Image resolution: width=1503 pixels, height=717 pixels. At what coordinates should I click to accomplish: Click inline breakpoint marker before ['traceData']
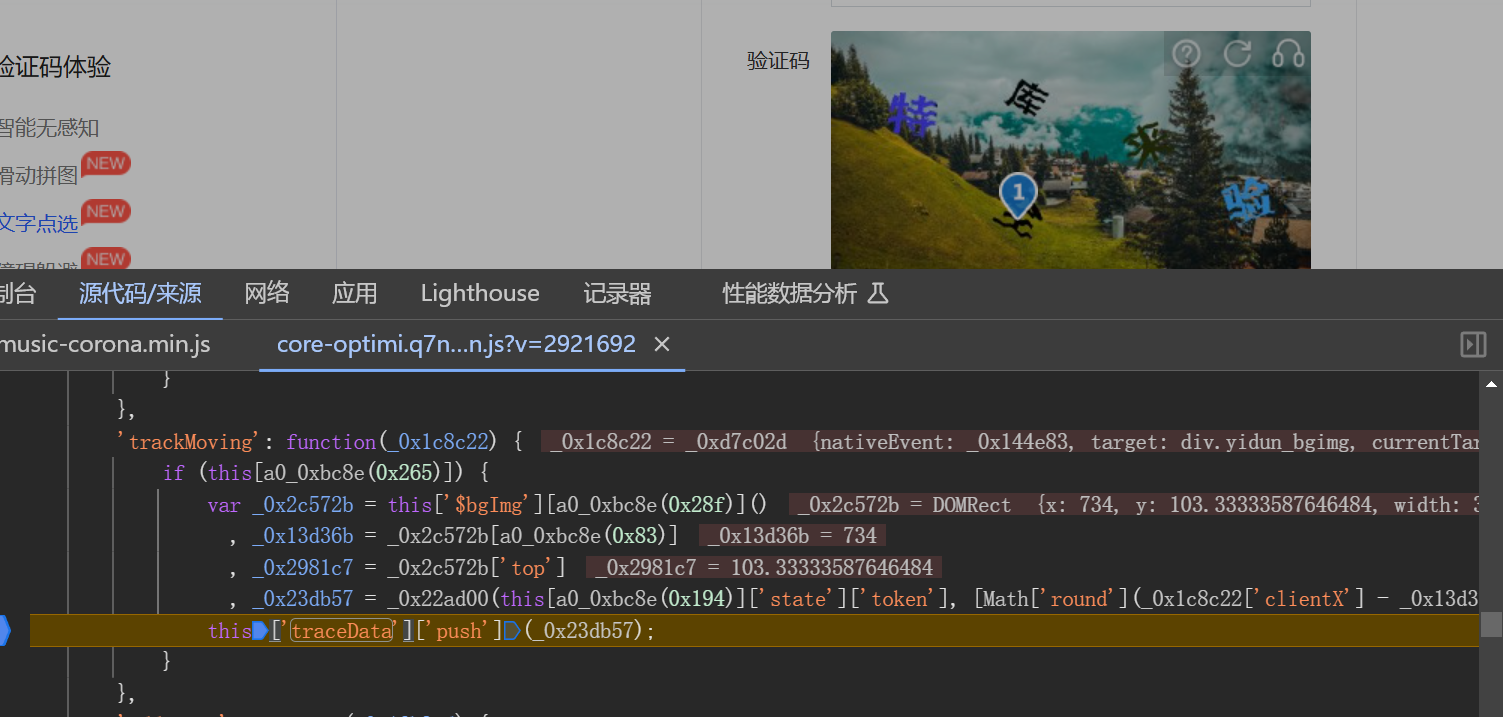[261, 631]
